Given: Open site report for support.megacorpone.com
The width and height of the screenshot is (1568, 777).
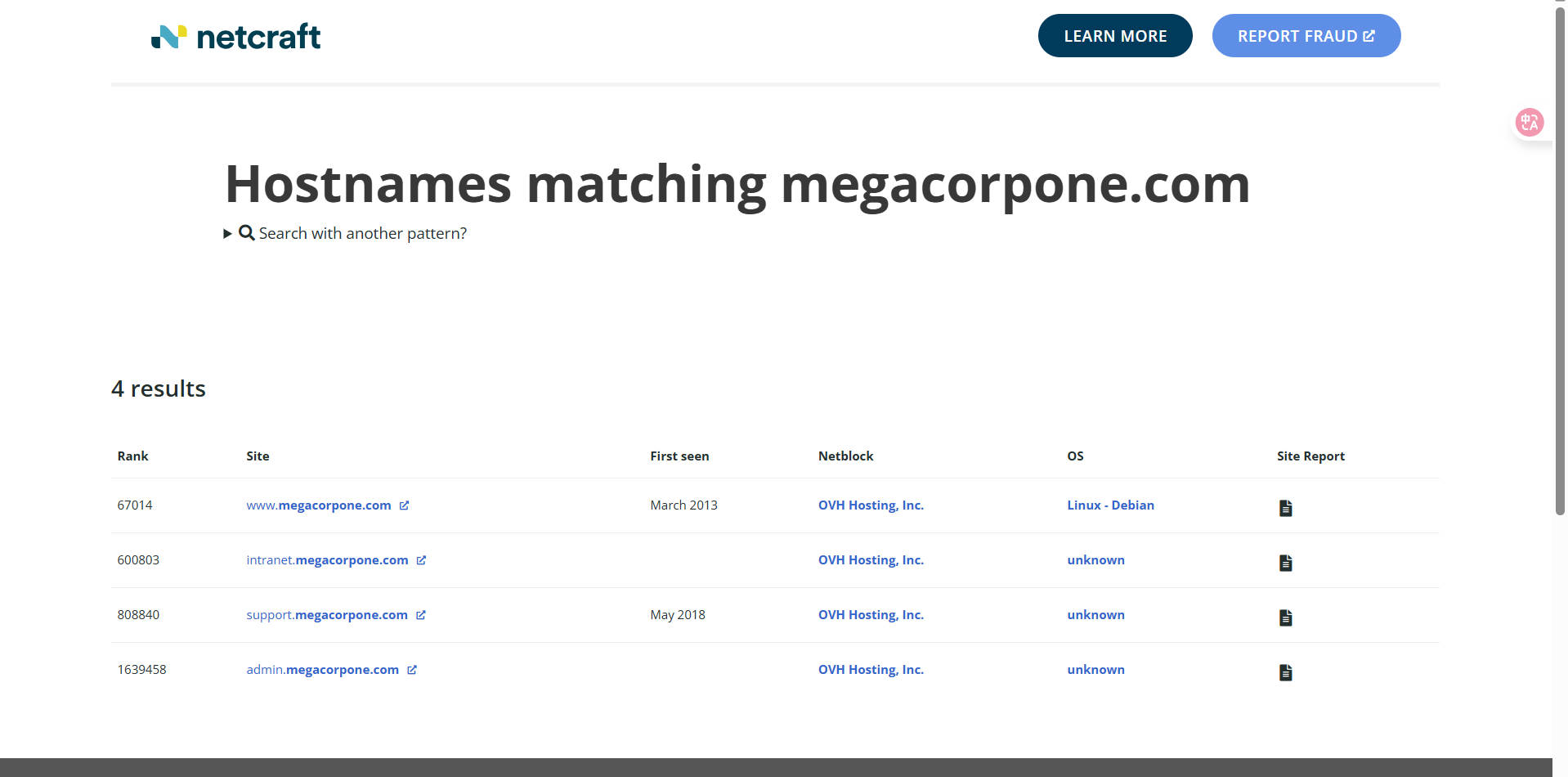Looking at the screenshot, I should 1285,618.
